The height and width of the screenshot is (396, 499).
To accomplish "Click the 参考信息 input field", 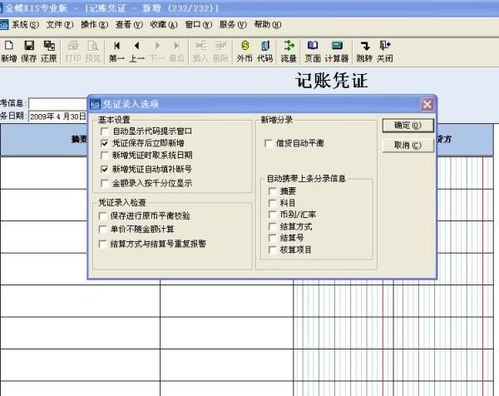I will [x=58, y=103].
